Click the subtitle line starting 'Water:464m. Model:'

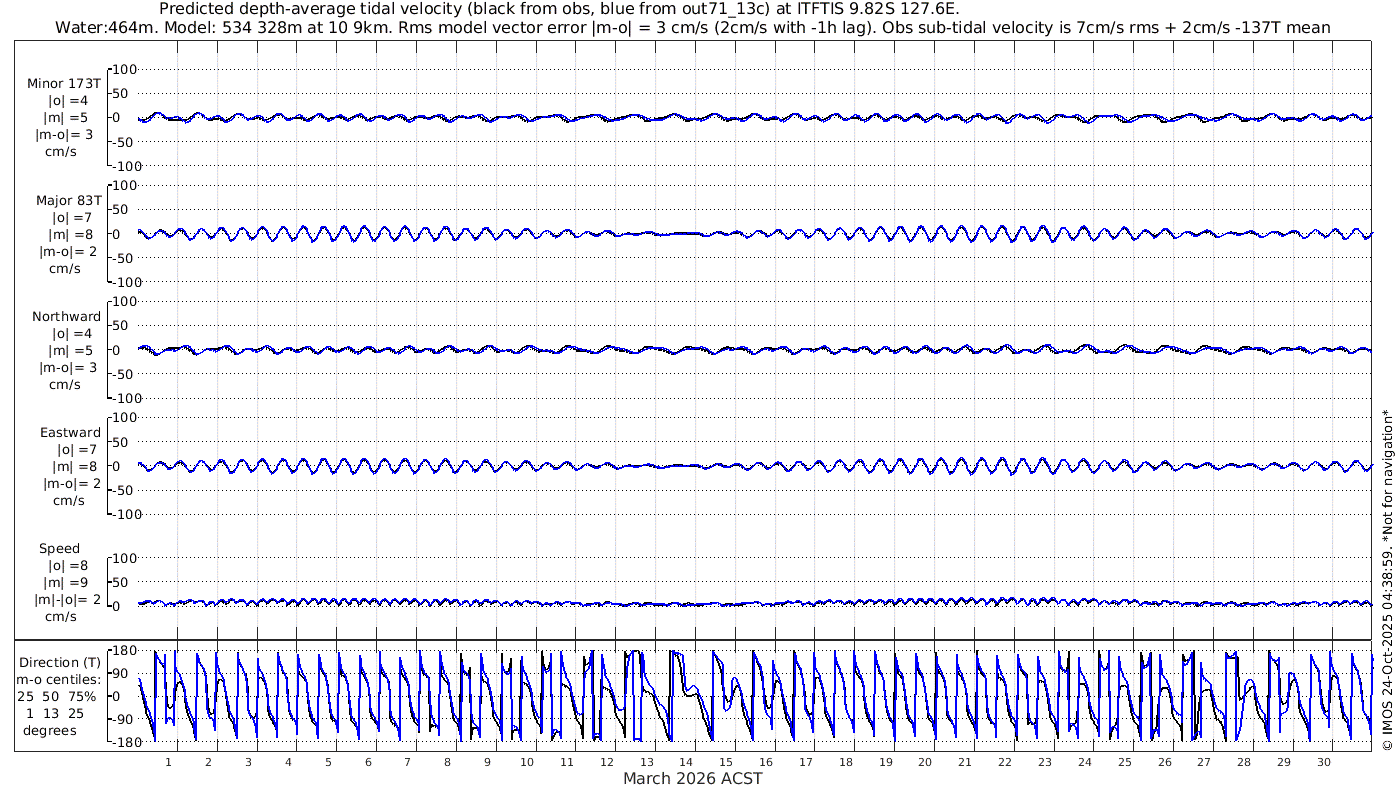tap(692, 27)
